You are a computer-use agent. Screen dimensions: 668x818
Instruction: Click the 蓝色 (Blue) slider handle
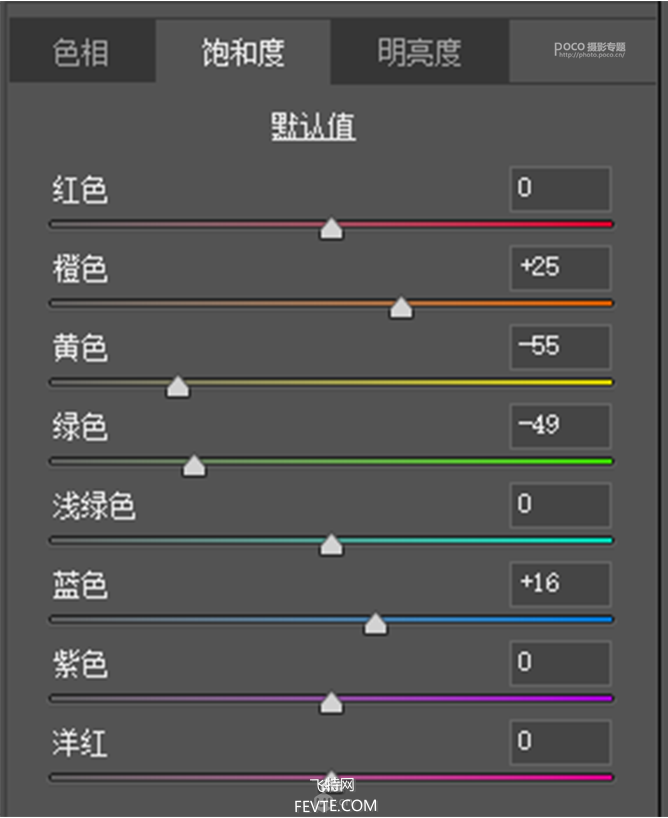pos(375,624)
